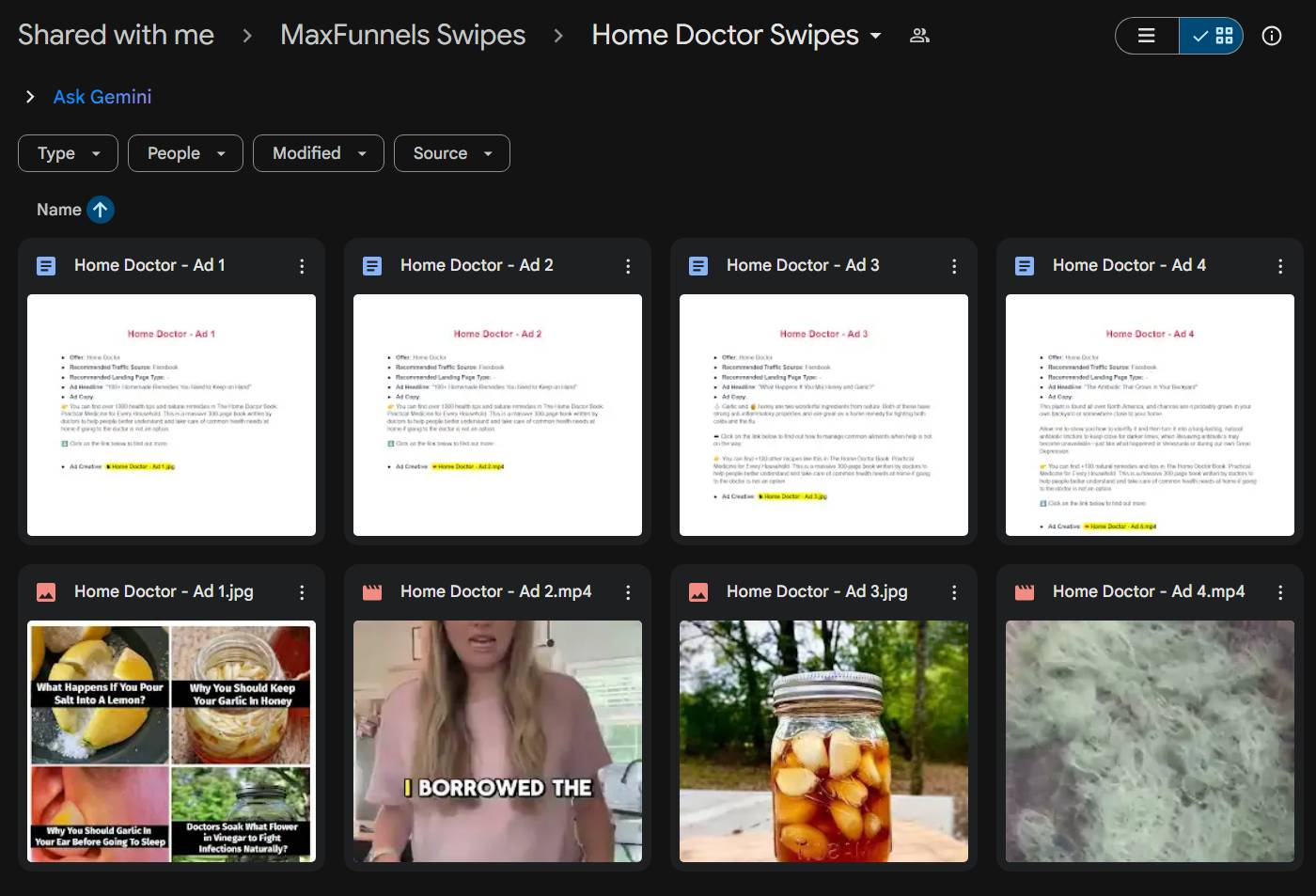Image resolution: width=1316 pixels, height=896 pixels.
Task: Open more options for Home Doctor - Ad 3.jpg
Action: pos(954,592)
